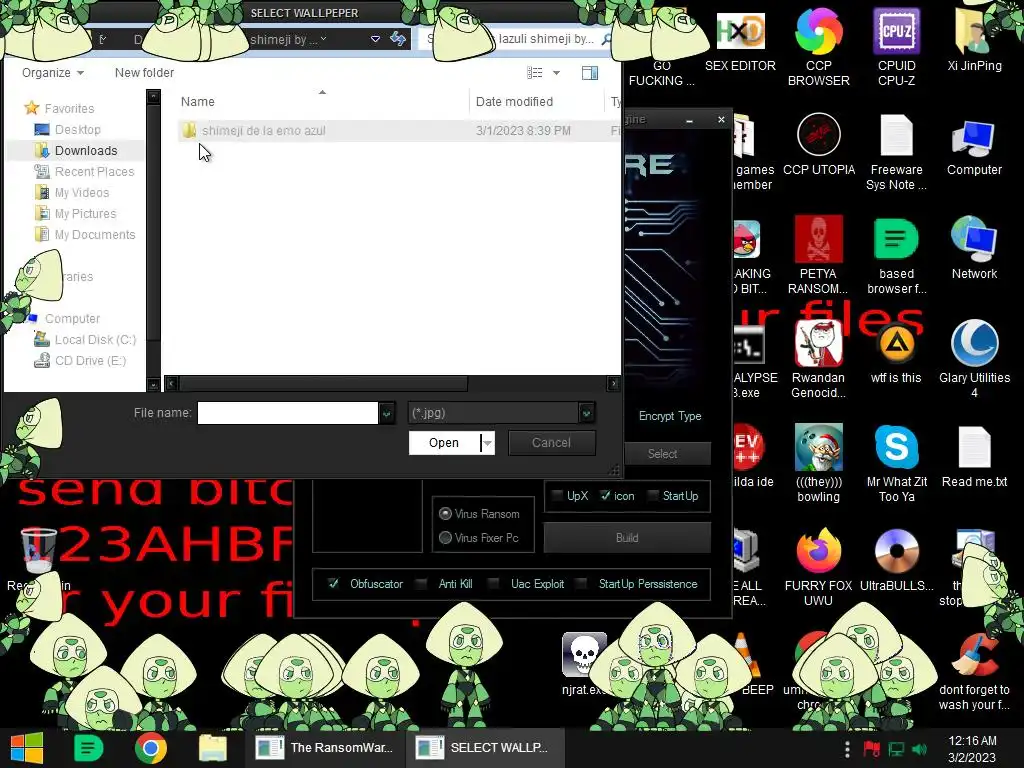Viewport: 1024px width, 768px height.
Task: Open the view options dropdown arrow
Action: click(556, 72)
